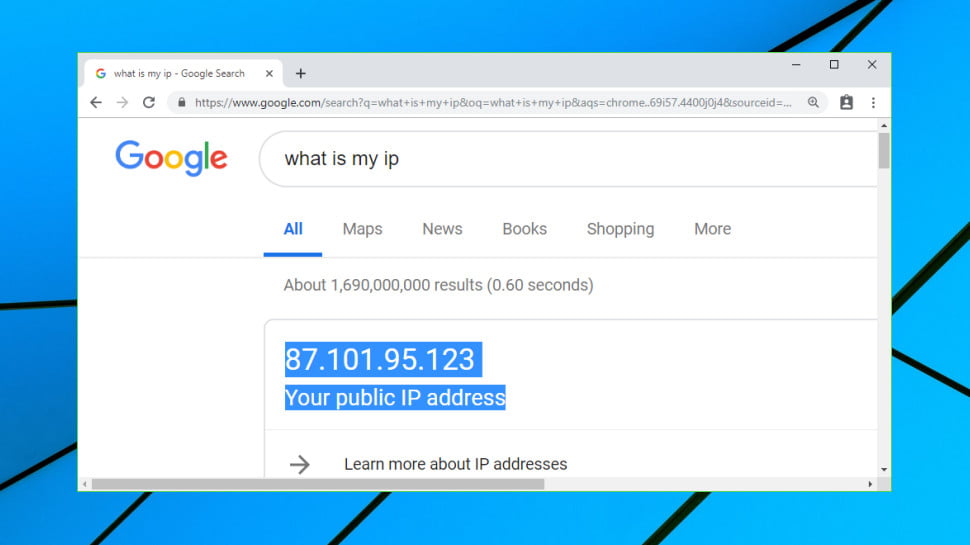Click the zoom magnifier icon in address bar
This screenshot has height=545, width=970.
point(813,102)
